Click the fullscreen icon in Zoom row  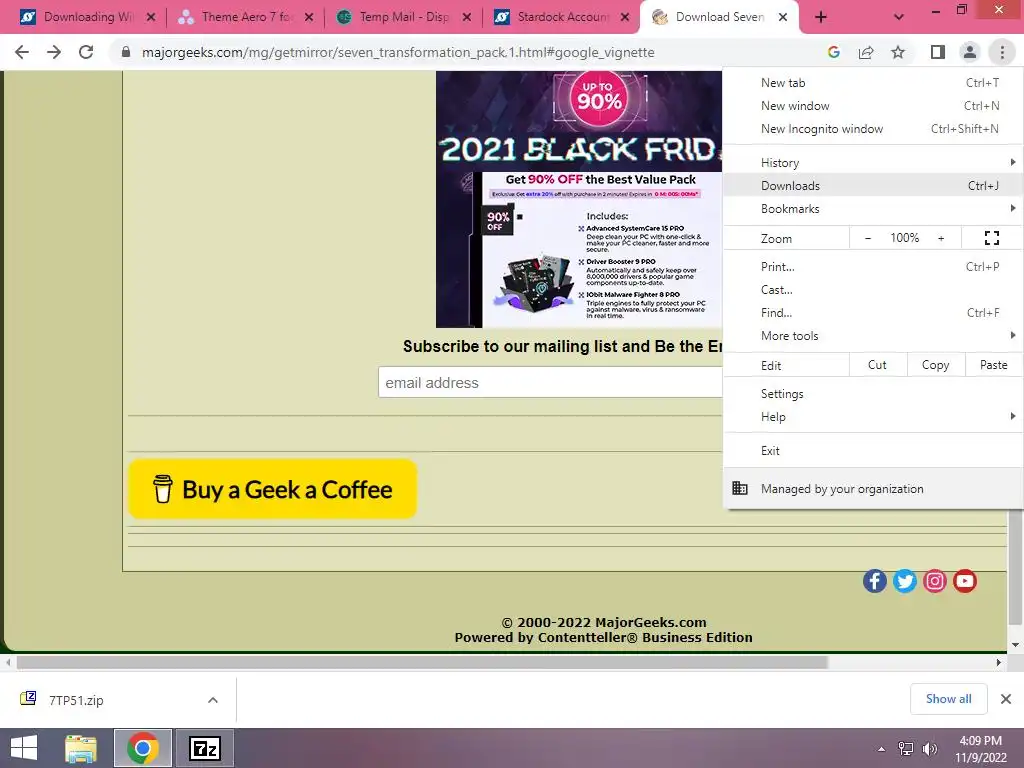click(x=991, y=238)
